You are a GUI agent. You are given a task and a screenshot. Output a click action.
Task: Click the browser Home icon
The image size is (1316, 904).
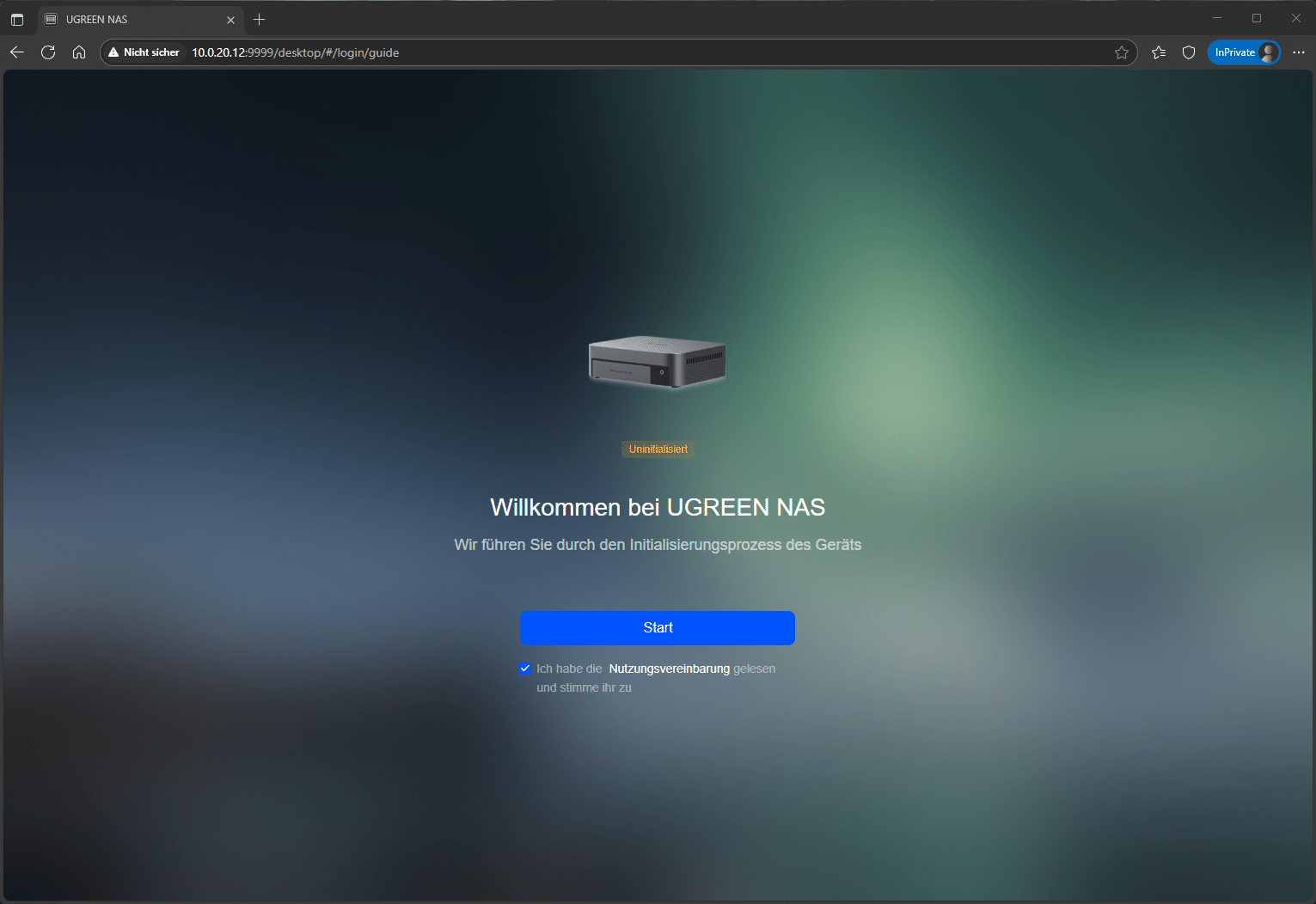point(79,52)
